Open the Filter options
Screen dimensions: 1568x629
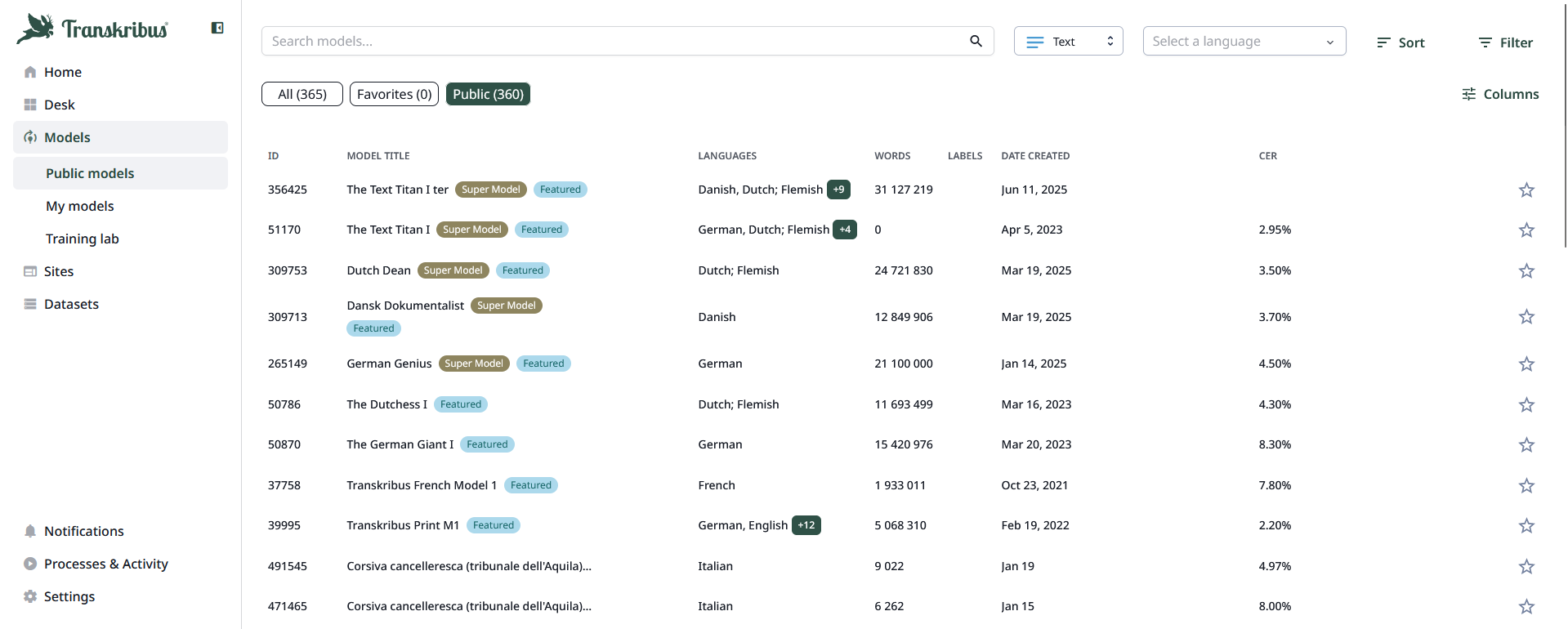pyautogui.click(x=1505, y=42)
